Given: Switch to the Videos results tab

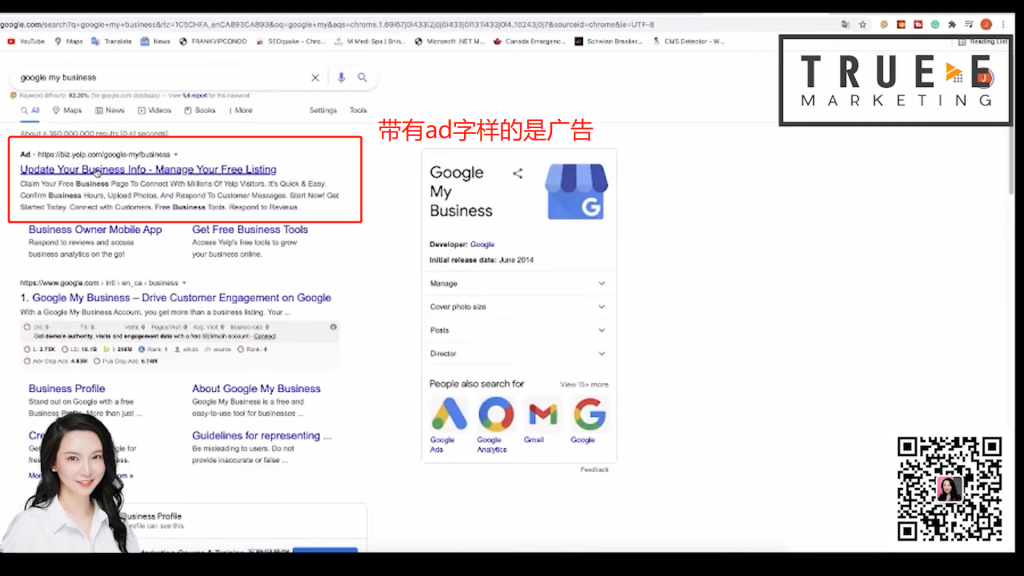Looking at the screenshot, I should [x=154, y=110].
